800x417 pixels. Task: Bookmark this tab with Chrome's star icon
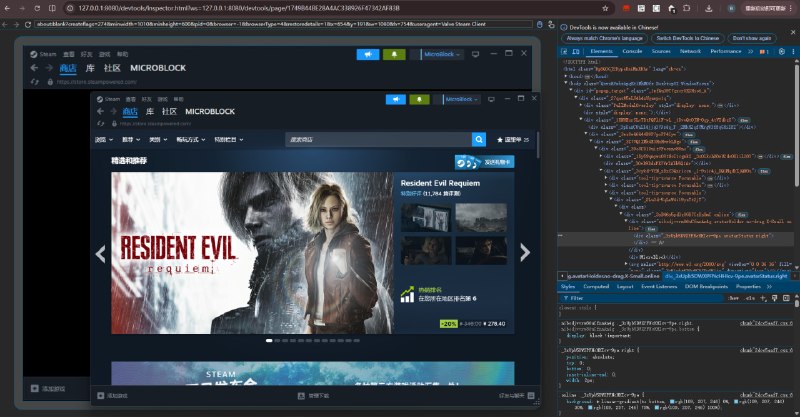605,8
